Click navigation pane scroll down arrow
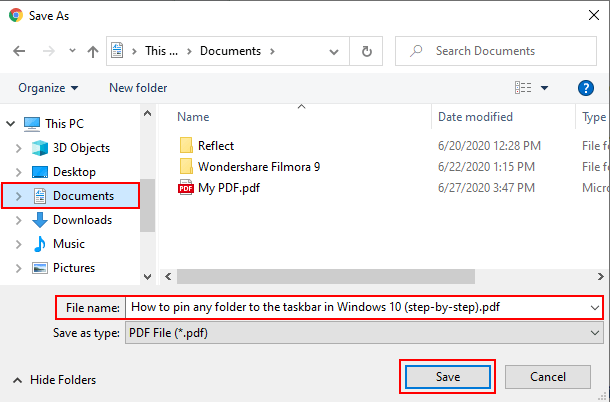This screenshot has height=402, width=610. tap(147, 277)
